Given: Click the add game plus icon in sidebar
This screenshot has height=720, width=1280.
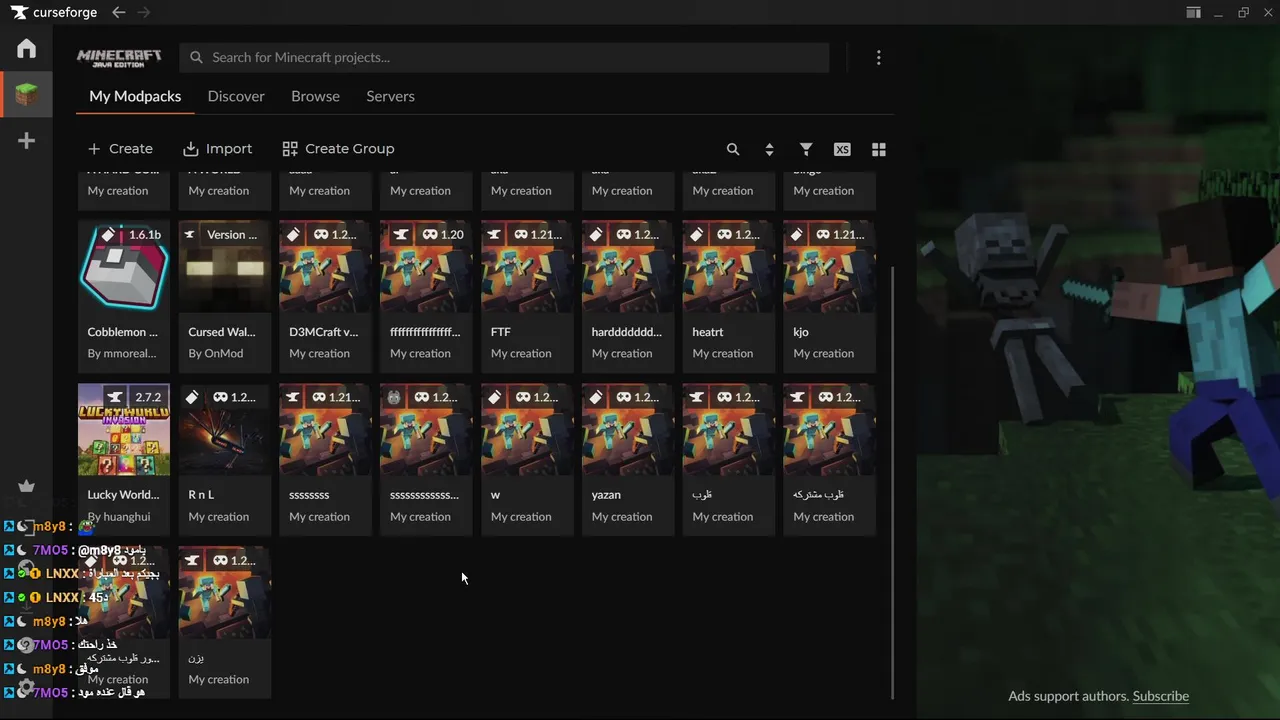Looking at the screenshot, I should pyautogui.click(x=27, y=141).
